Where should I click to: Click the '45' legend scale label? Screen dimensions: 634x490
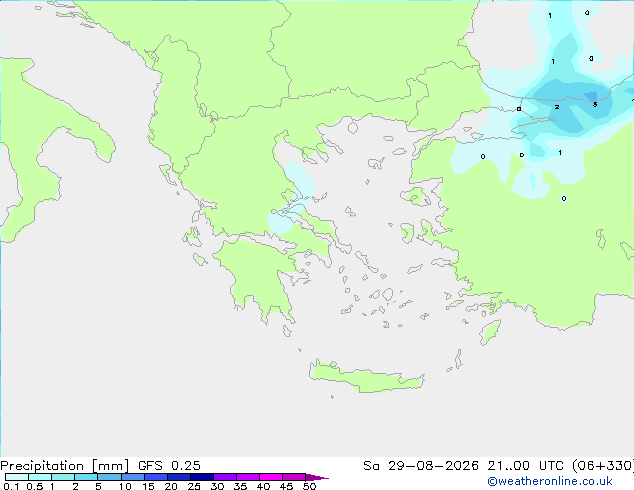point(286,486)
